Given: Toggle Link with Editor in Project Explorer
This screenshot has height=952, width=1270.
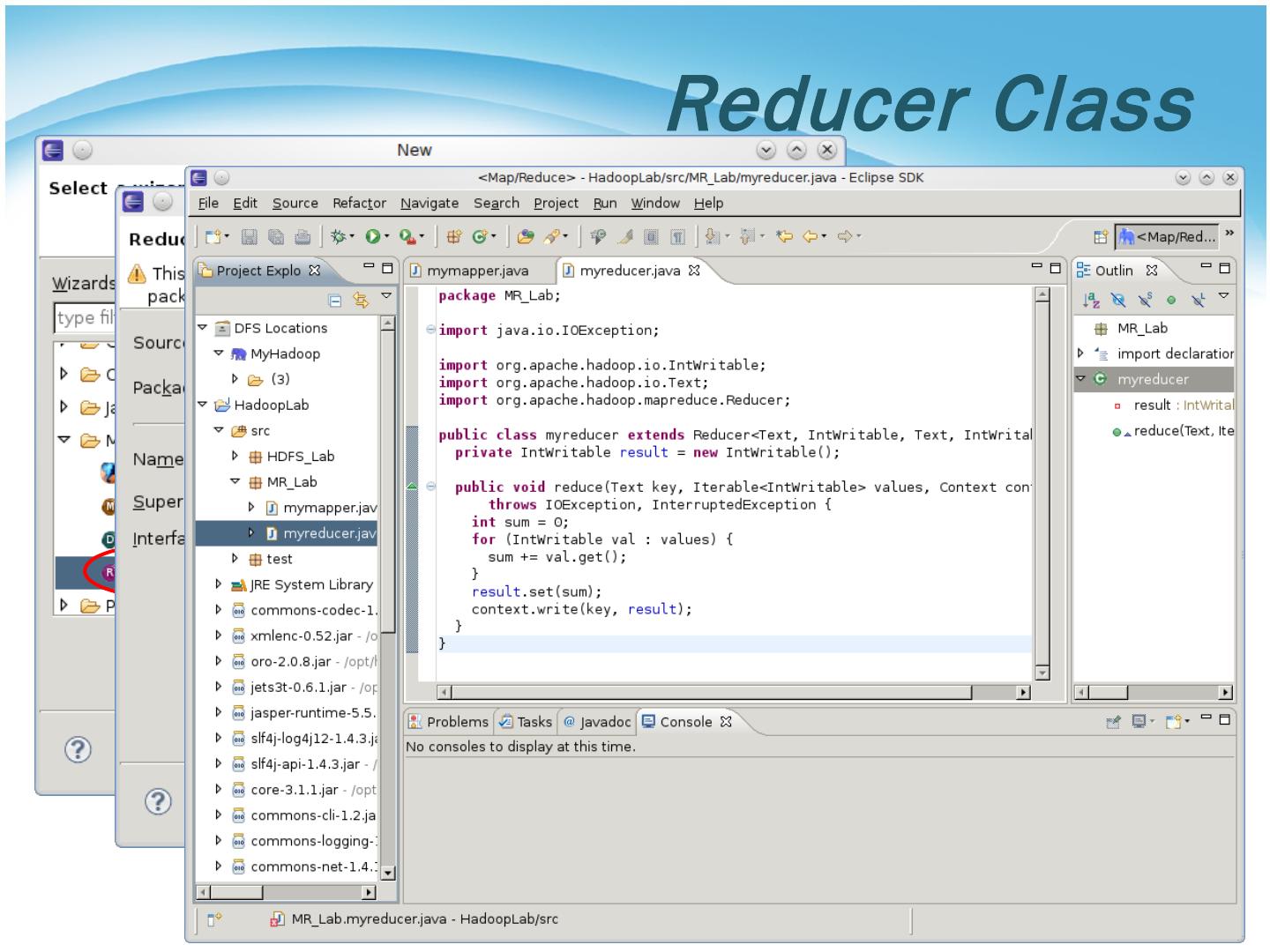Looking at the screenshot, I should point(360,301).
